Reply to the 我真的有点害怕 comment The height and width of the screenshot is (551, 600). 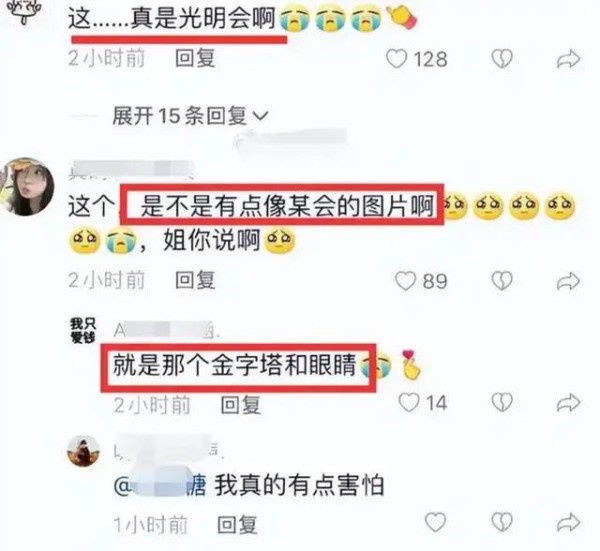click(237, 524)
